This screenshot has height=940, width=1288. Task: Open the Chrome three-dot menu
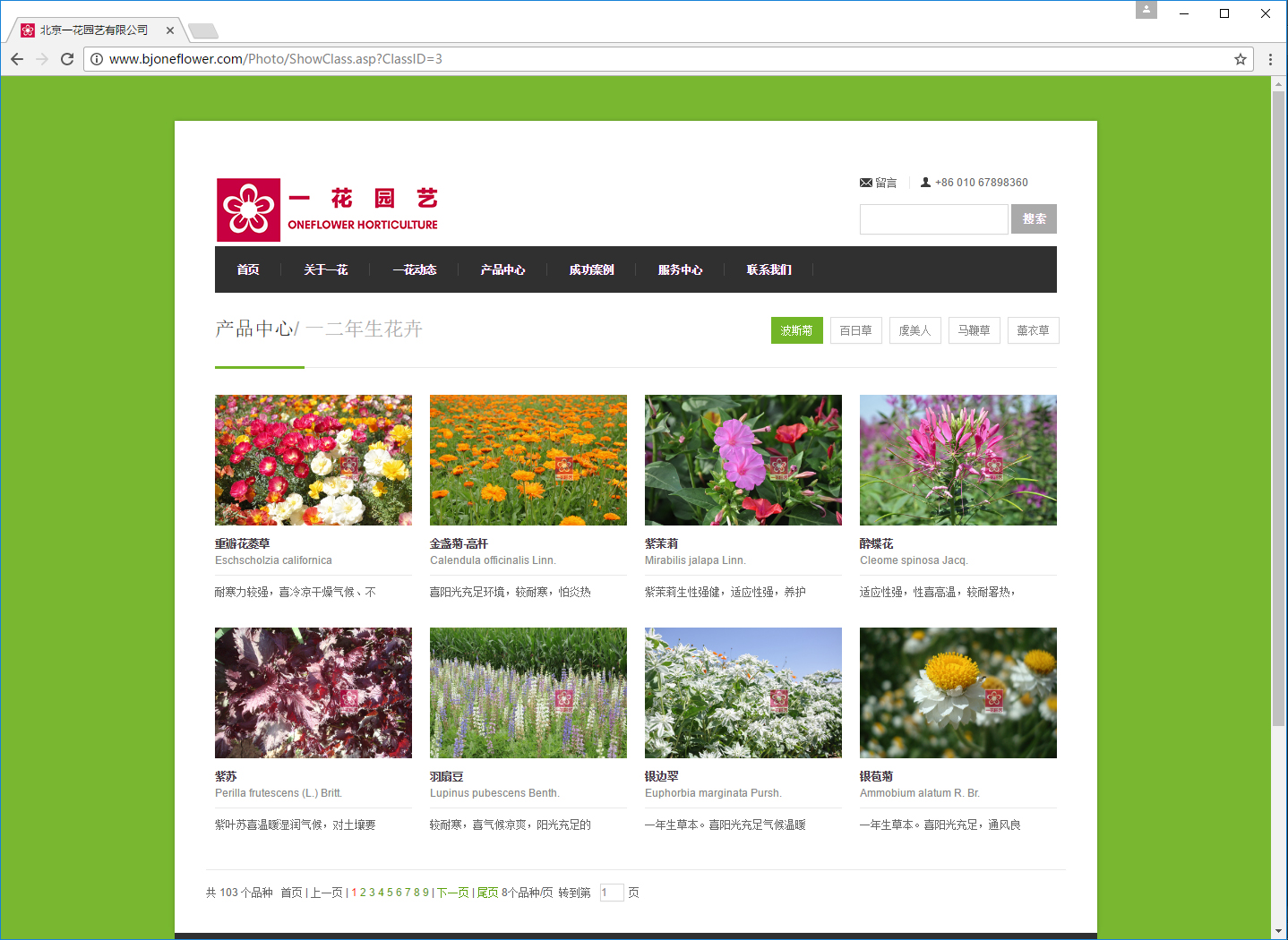pyautogui.click(x=1270, y=59)
